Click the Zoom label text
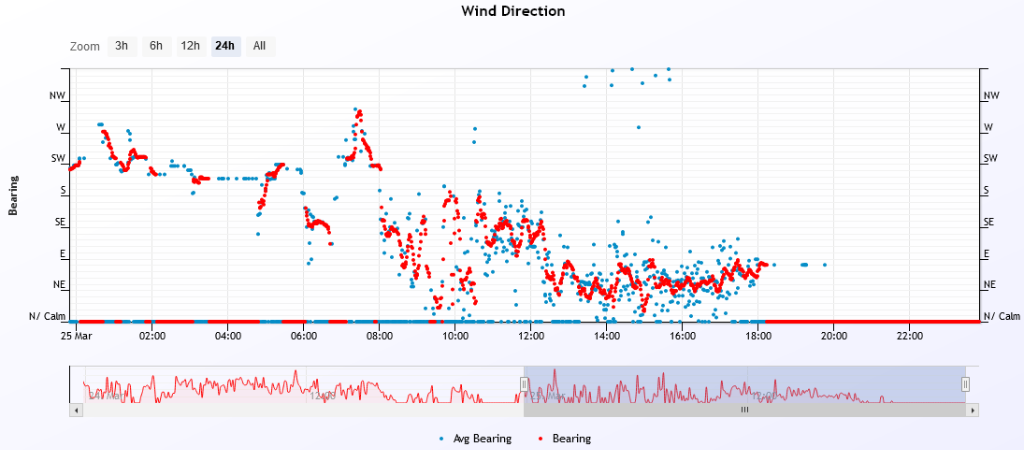 pyautogui.click(x=85, y=46)
